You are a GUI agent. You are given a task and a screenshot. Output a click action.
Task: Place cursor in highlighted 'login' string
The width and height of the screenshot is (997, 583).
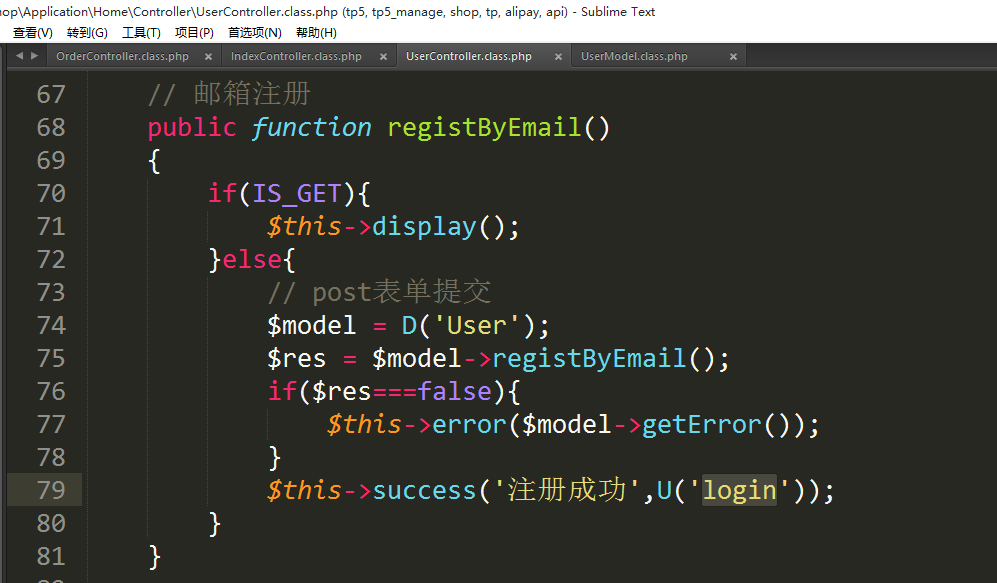pos(739,490)
